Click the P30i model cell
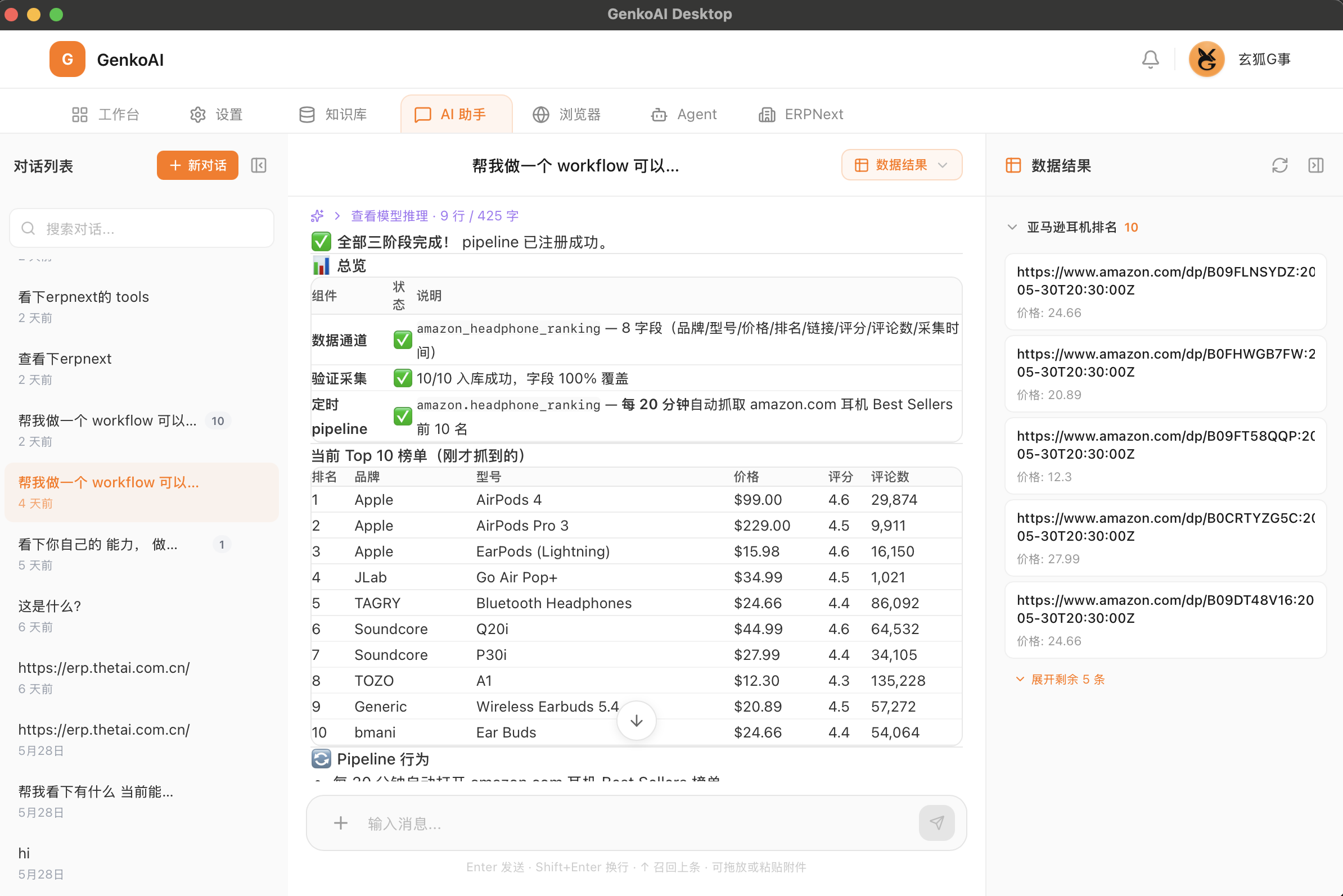 pyautogui.click(x=490, y=655)
